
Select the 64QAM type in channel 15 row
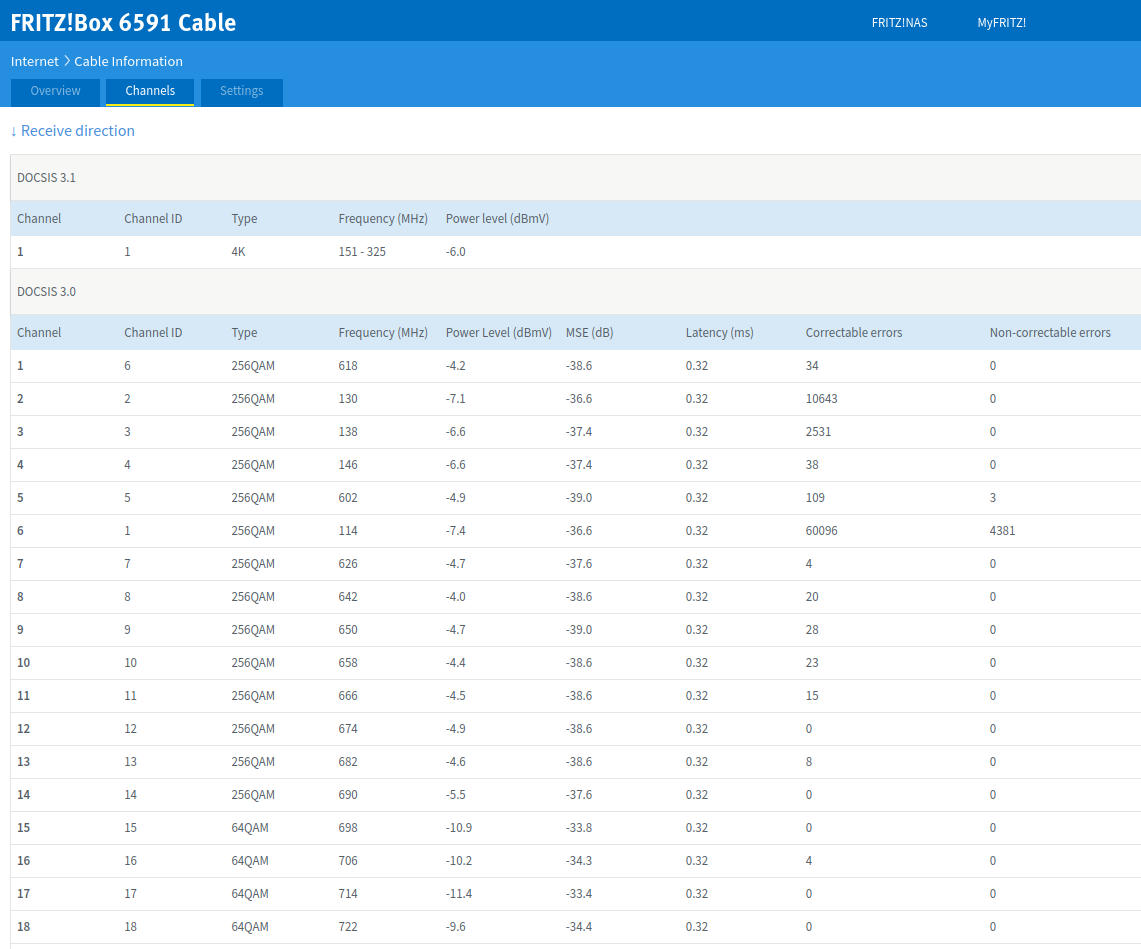click(x=250, y=827)
